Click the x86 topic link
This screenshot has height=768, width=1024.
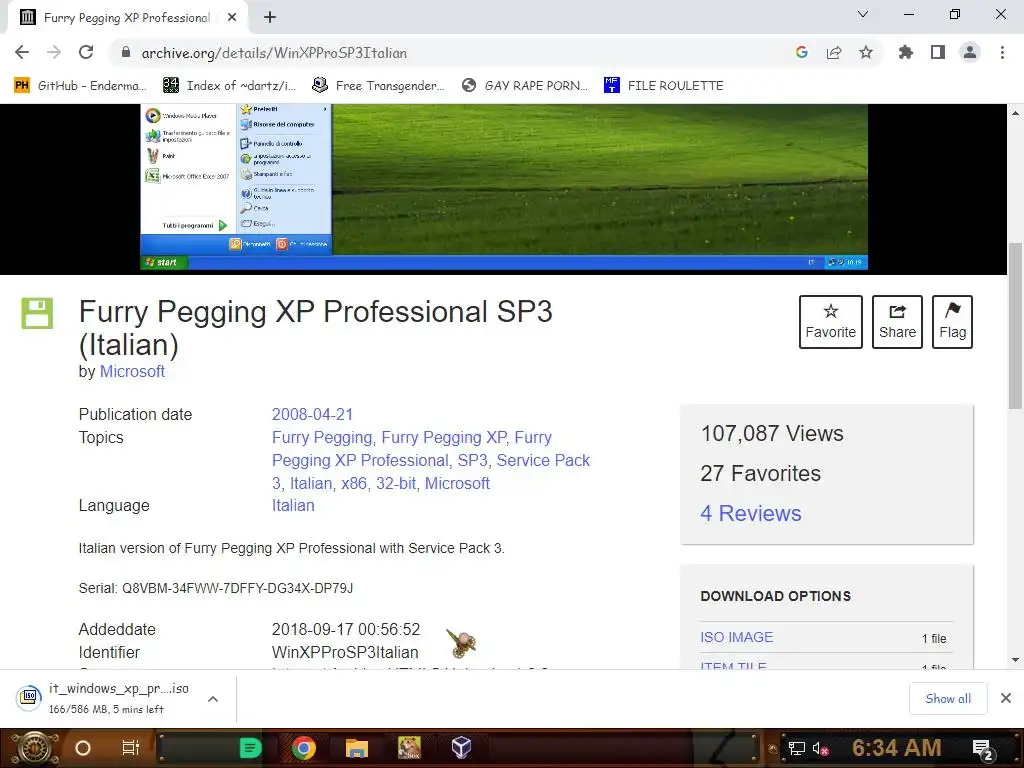[354, 483]
